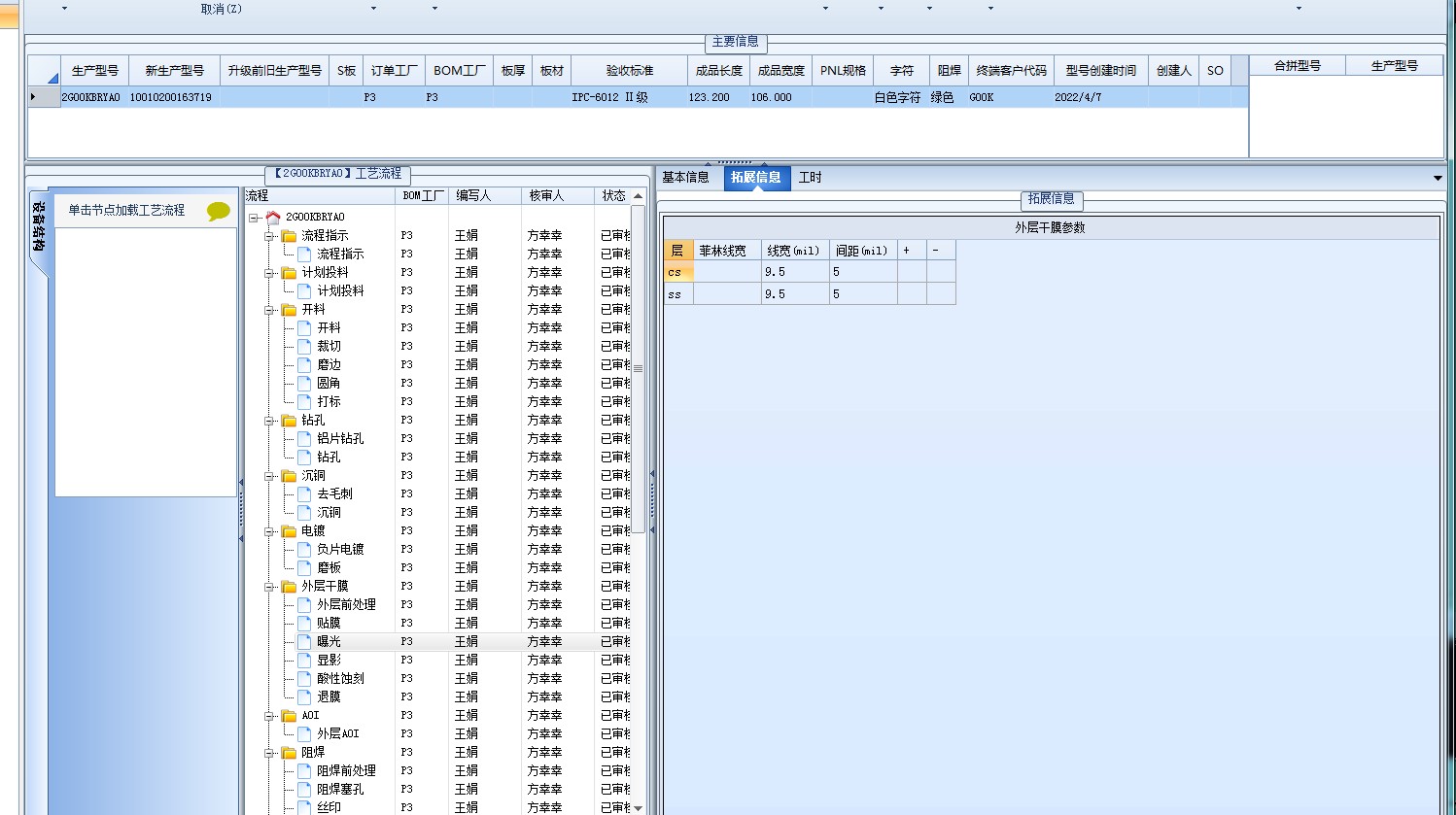Viewport: 1456px width, 815px height.
Task: Click the 取消(Z) menu item
Action: click(x=222, y=9)
